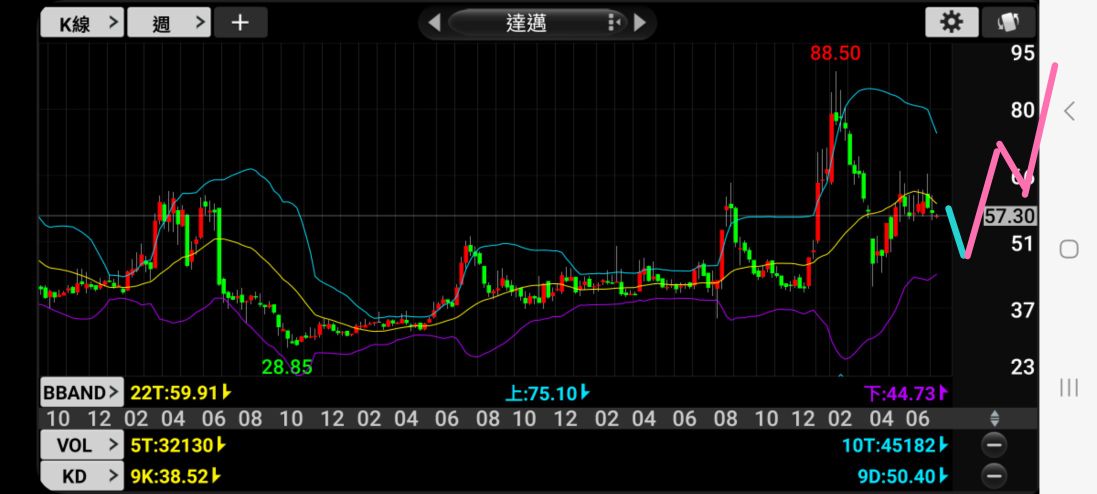This screenshot has width=1097, height=494.
Task: Tap the 88.50 high price marker
Action: pos(835,53)
